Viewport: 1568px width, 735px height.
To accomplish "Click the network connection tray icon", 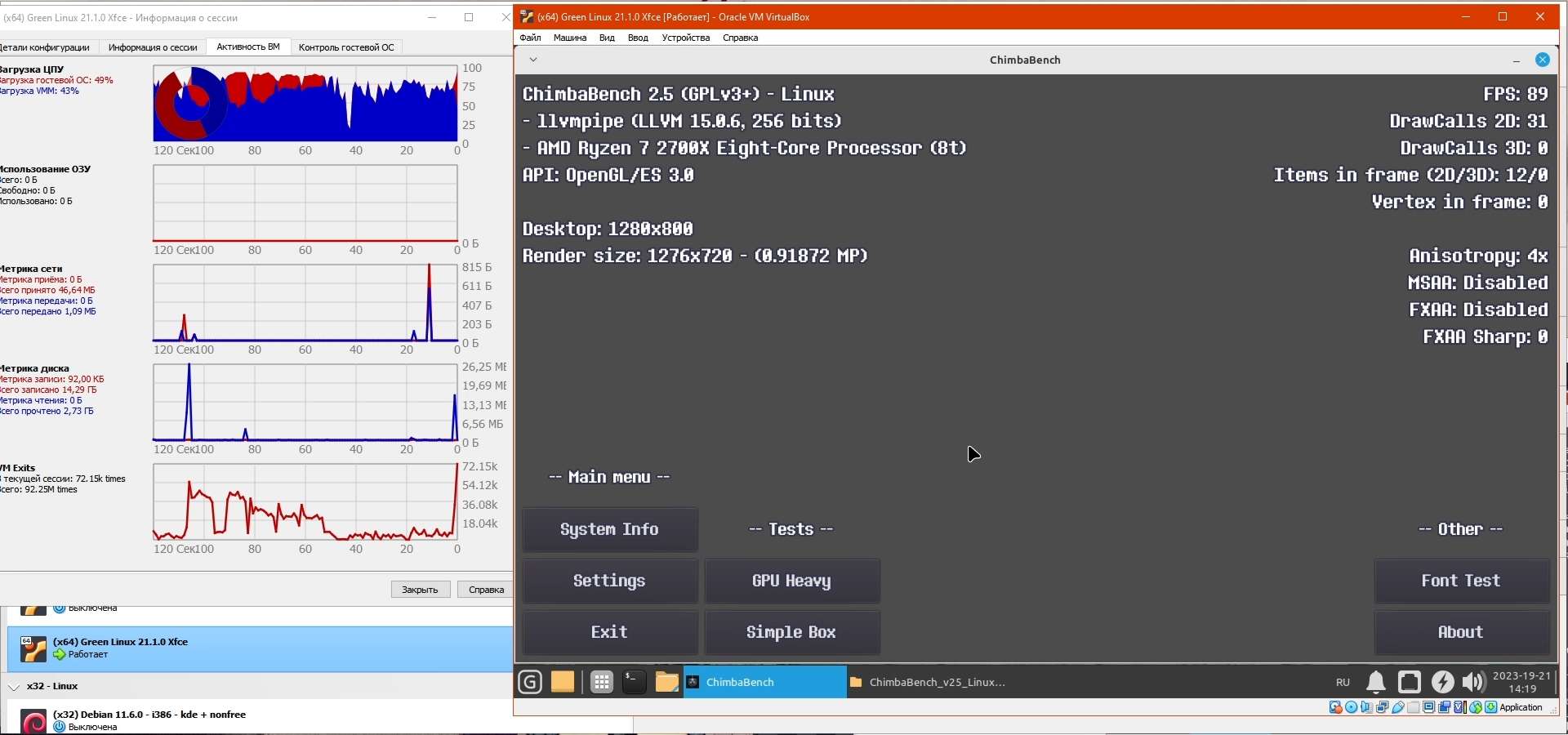I will click(x=1410, y=682).
